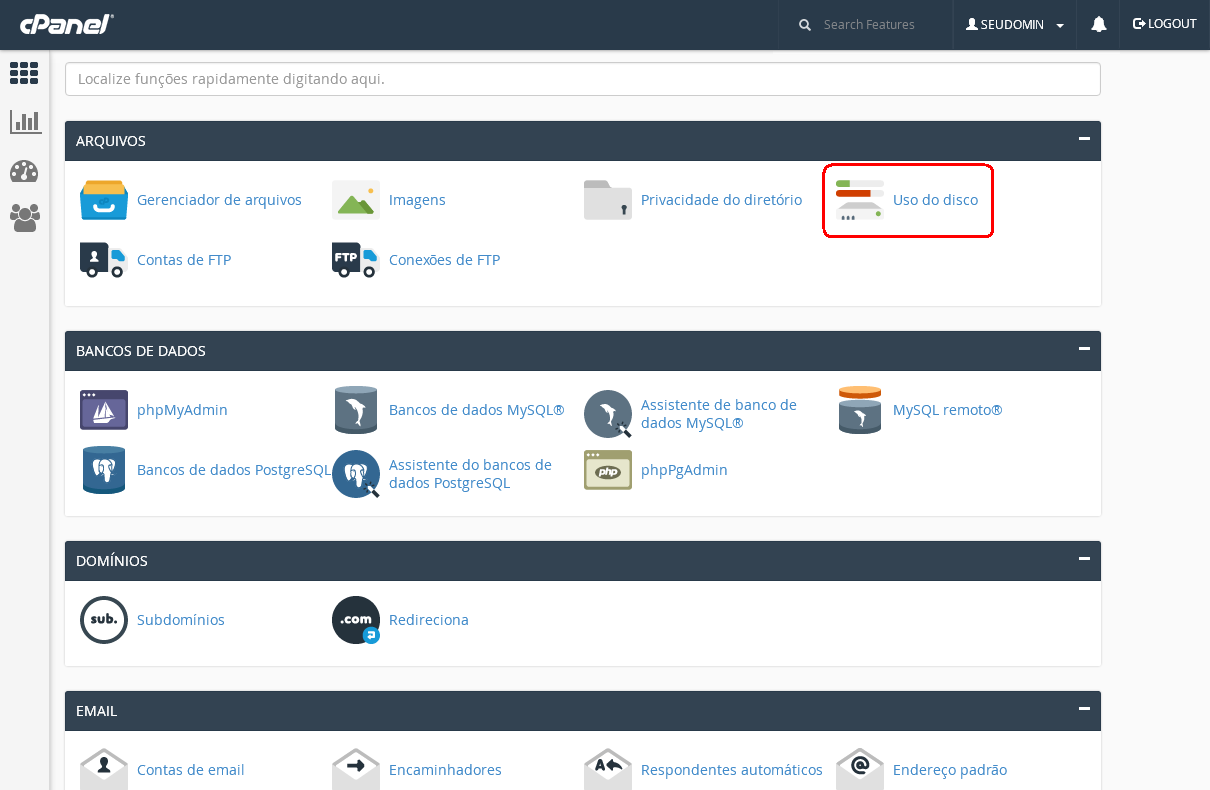The height and width of the screenshot is (790, 1210).
Task: Open Conexões de FTP link
Action: [444, 260]
